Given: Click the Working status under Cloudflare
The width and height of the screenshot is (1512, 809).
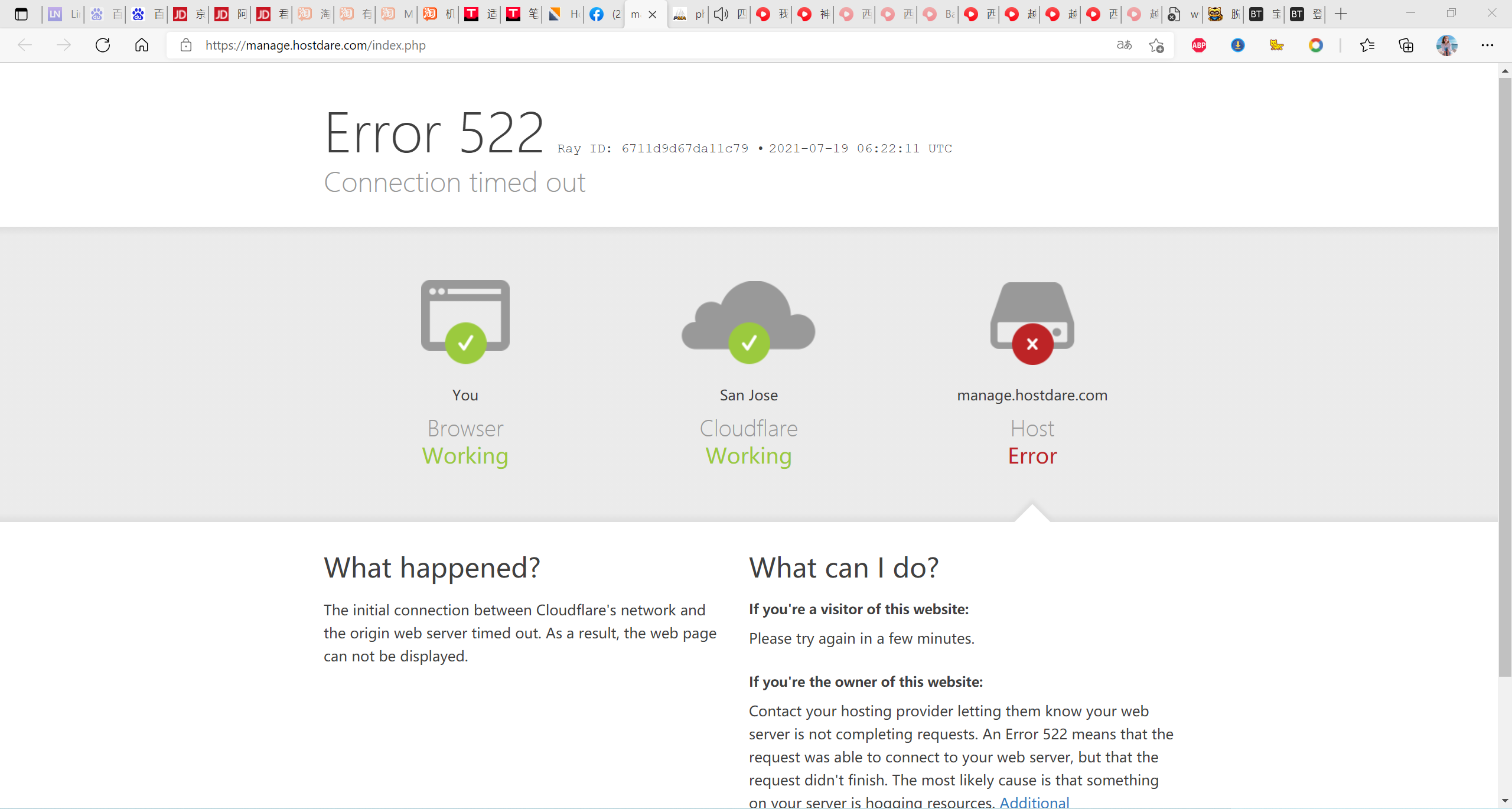Looking at the screenshot, I should point(748,456).
